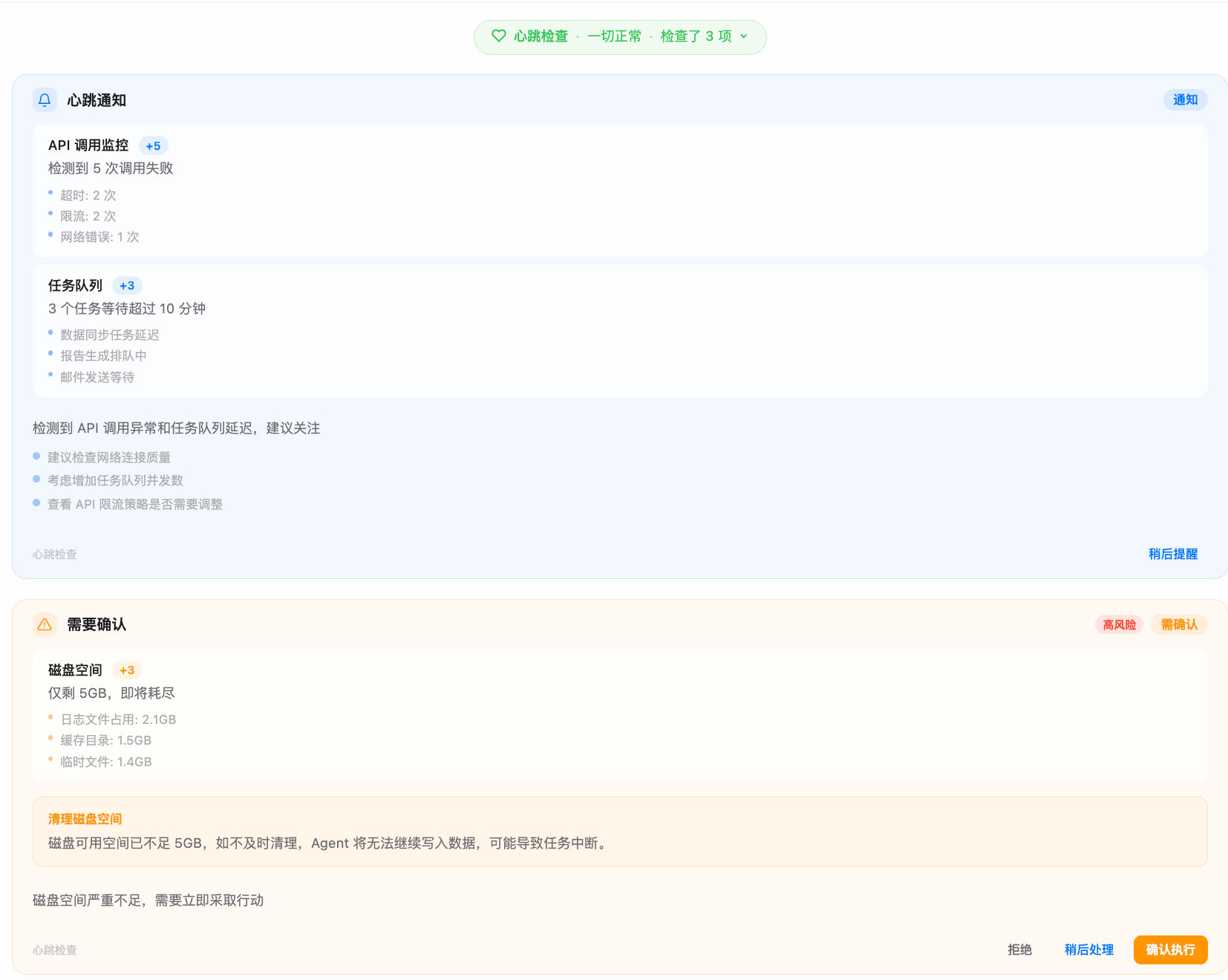Expand the heartbeat check chevron dropdown
Viewport: 1228px width, 980px height.
tap(744, 36)
